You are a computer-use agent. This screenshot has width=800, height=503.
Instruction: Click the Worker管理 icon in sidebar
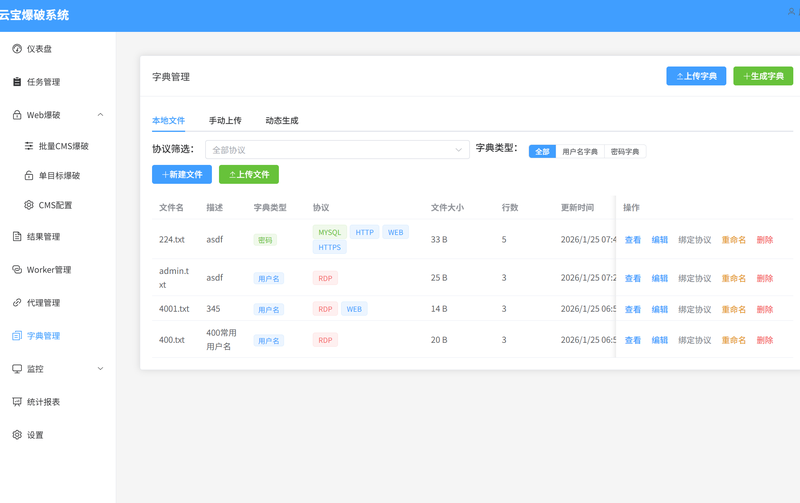(x=17, y=270)
